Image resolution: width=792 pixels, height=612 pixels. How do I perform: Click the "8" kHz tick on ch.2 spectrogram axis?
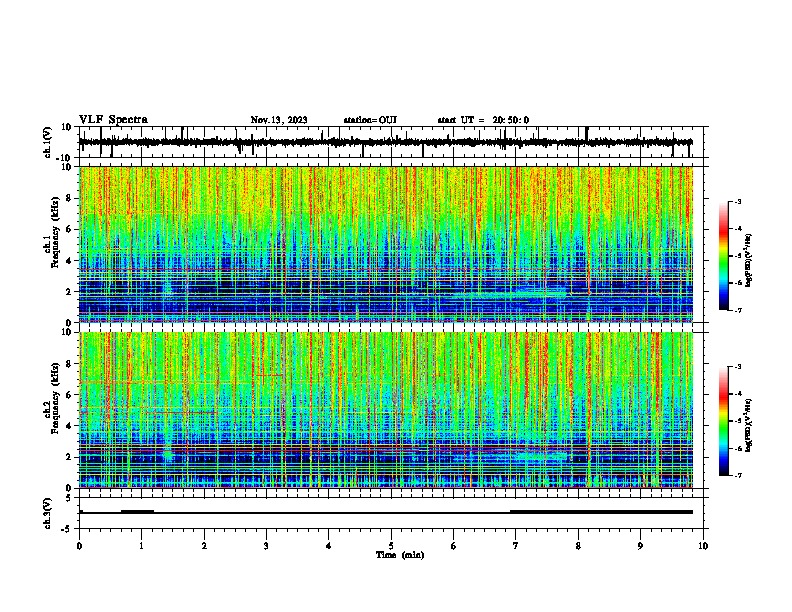coord(70,364)
